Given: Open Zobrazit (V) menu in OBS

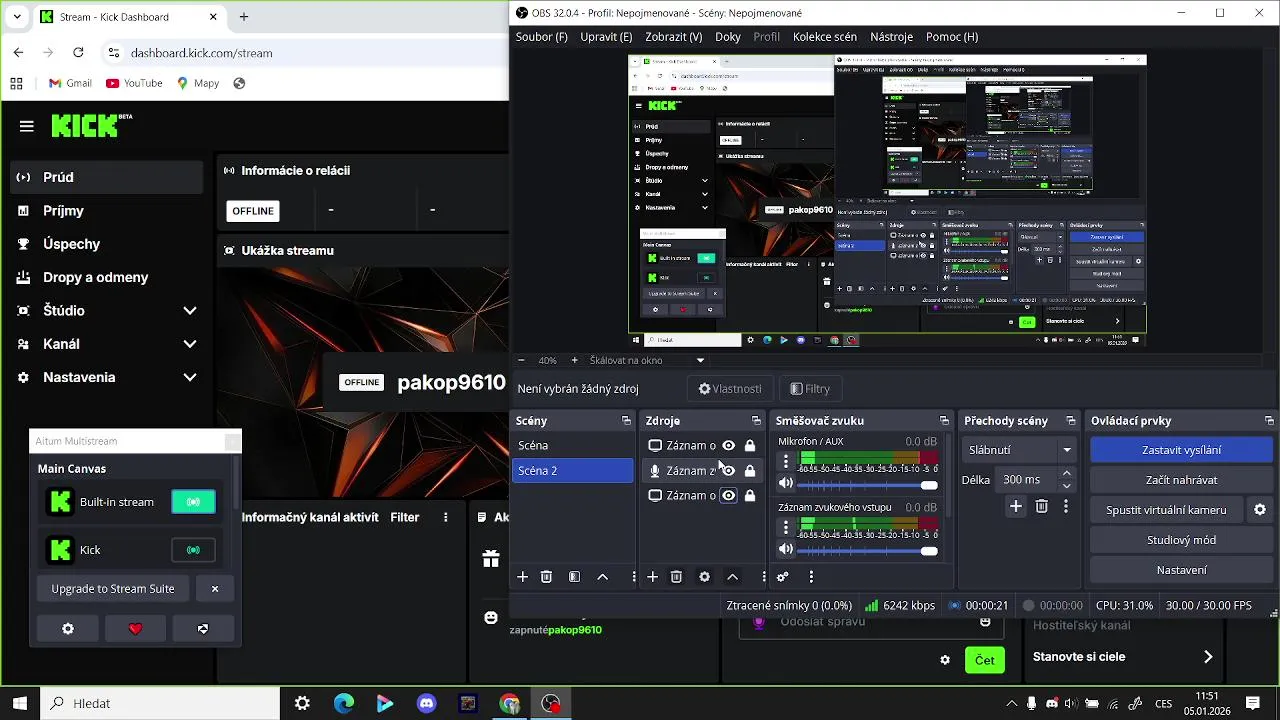Looking at the screenshot, I should [673, 37].
